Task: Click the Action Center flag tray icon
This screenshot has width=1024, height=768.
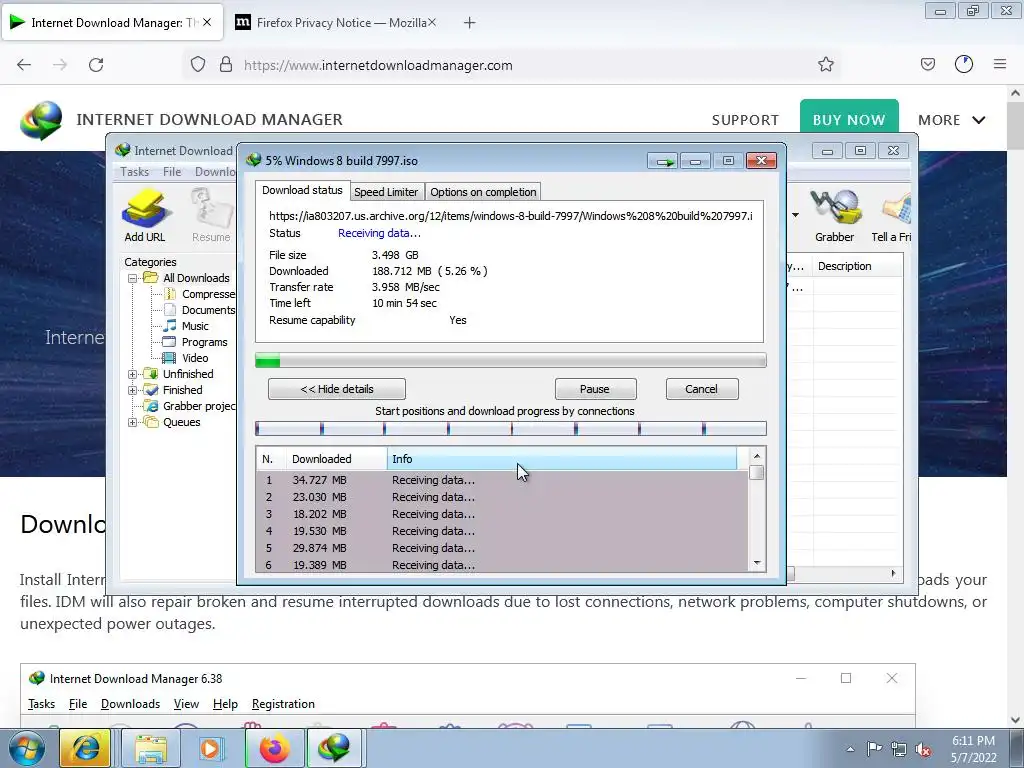Action: 874,749
